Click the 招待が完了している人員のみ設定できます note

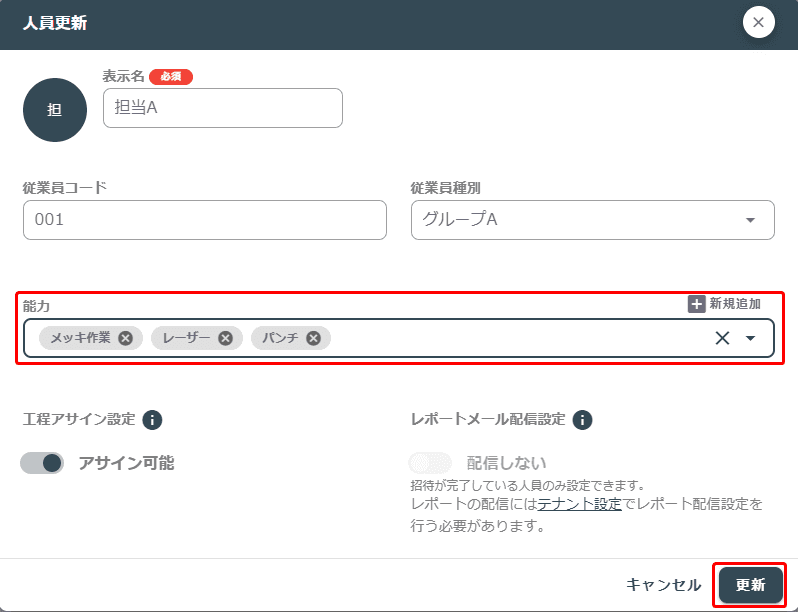click(528, 485)
